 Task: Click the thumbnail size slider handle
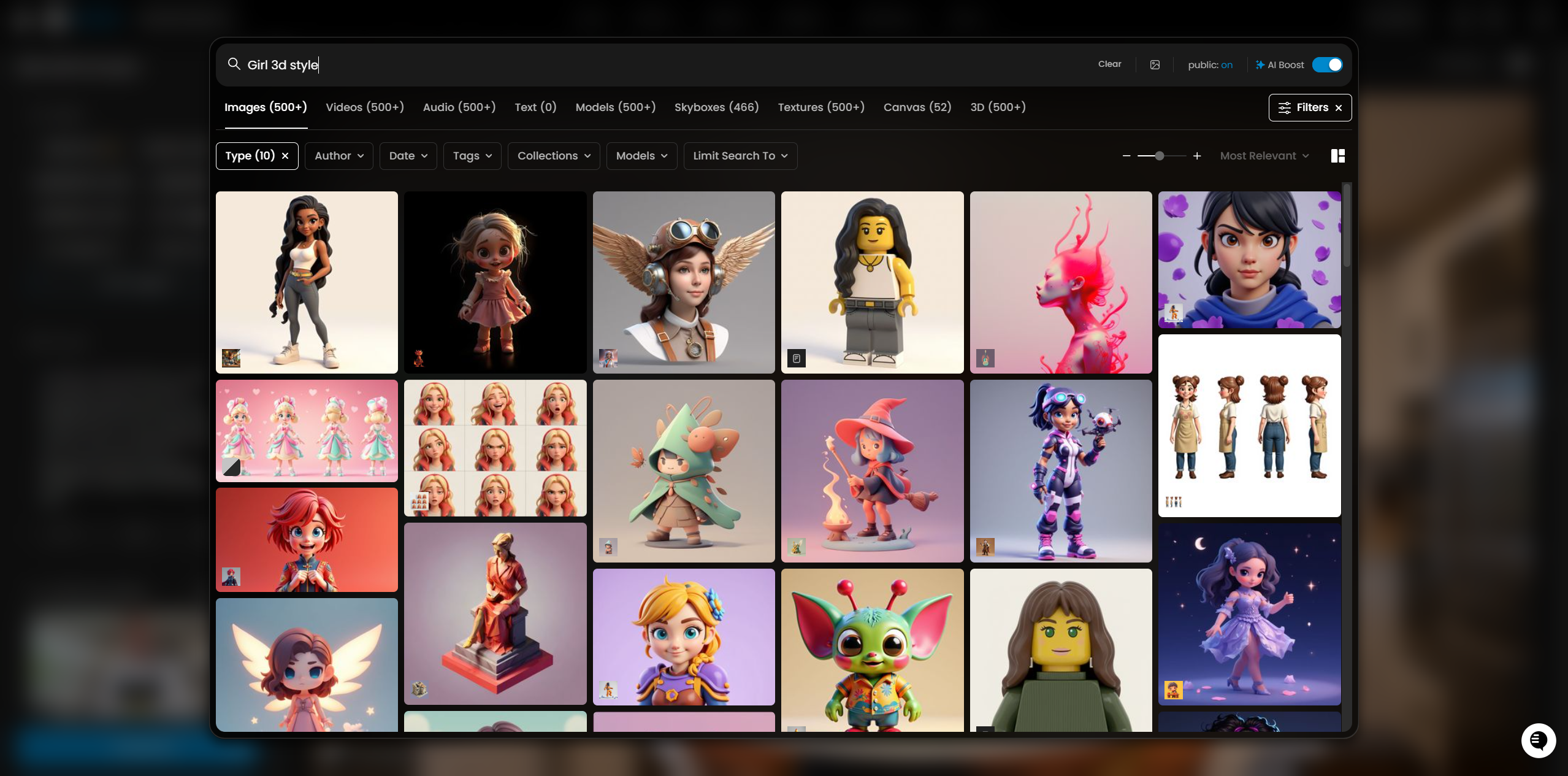pos(1160,156)
